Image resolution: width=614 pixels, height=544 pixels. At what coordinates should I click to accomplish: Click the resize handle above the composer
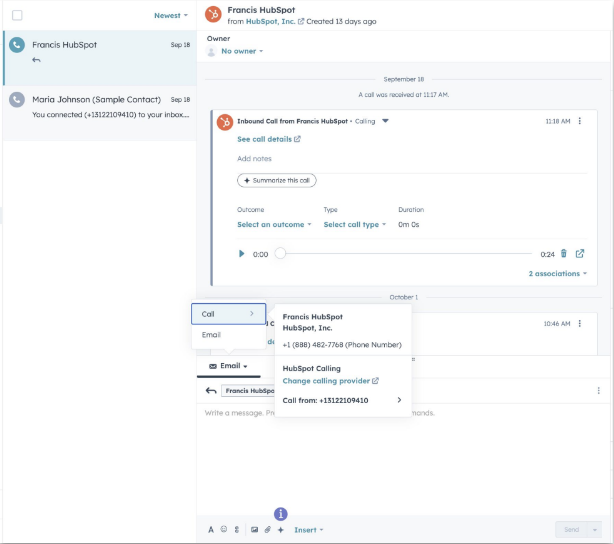click(414, 359)
